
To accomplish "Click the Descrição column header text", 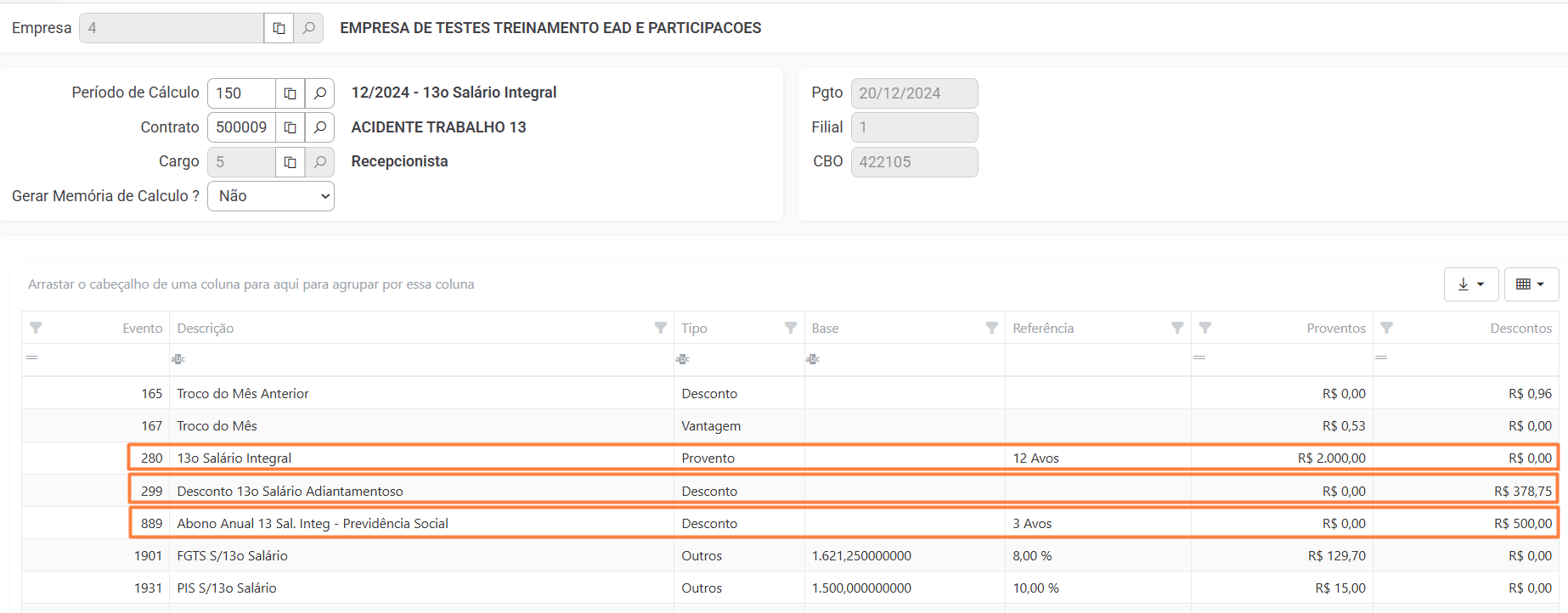I will click(206, 329).
